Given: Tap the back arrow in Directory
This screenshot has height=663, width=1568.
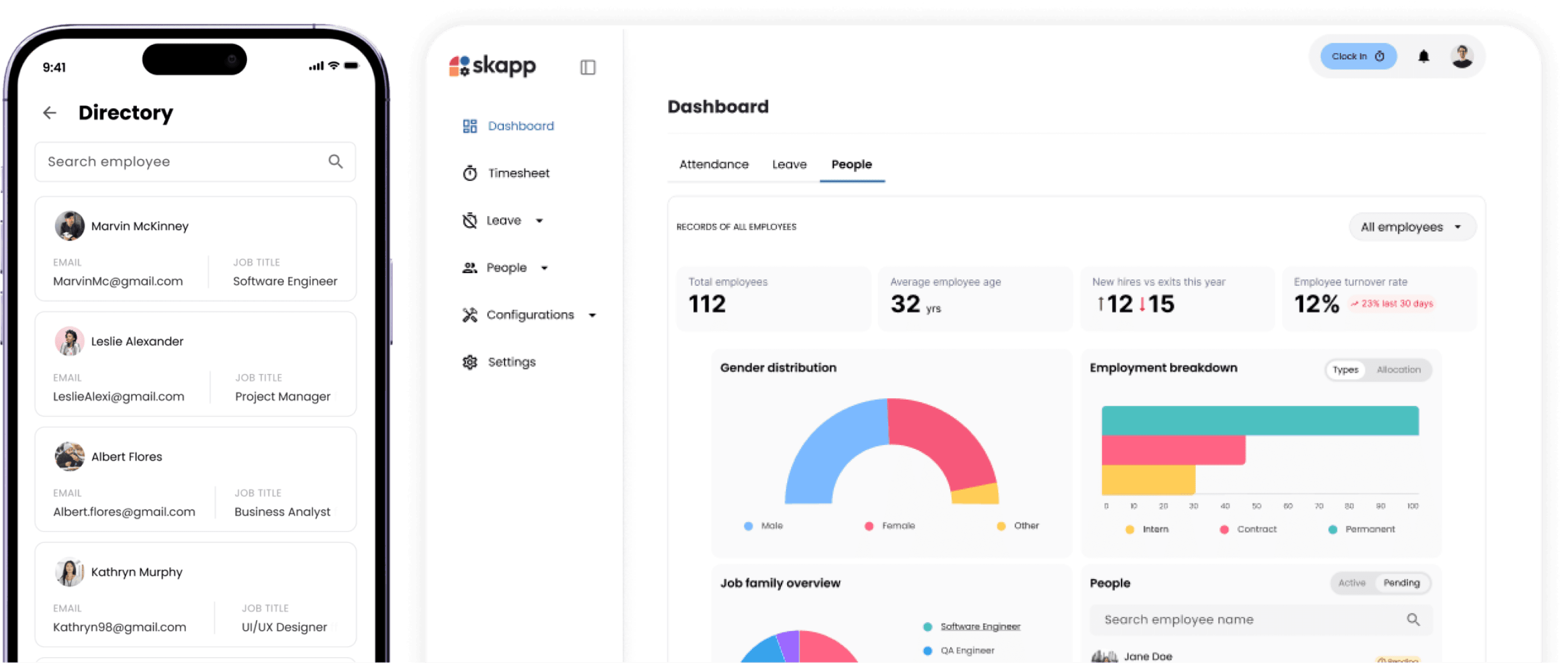Looking at the screenshot, I should (x=50, y=112).
